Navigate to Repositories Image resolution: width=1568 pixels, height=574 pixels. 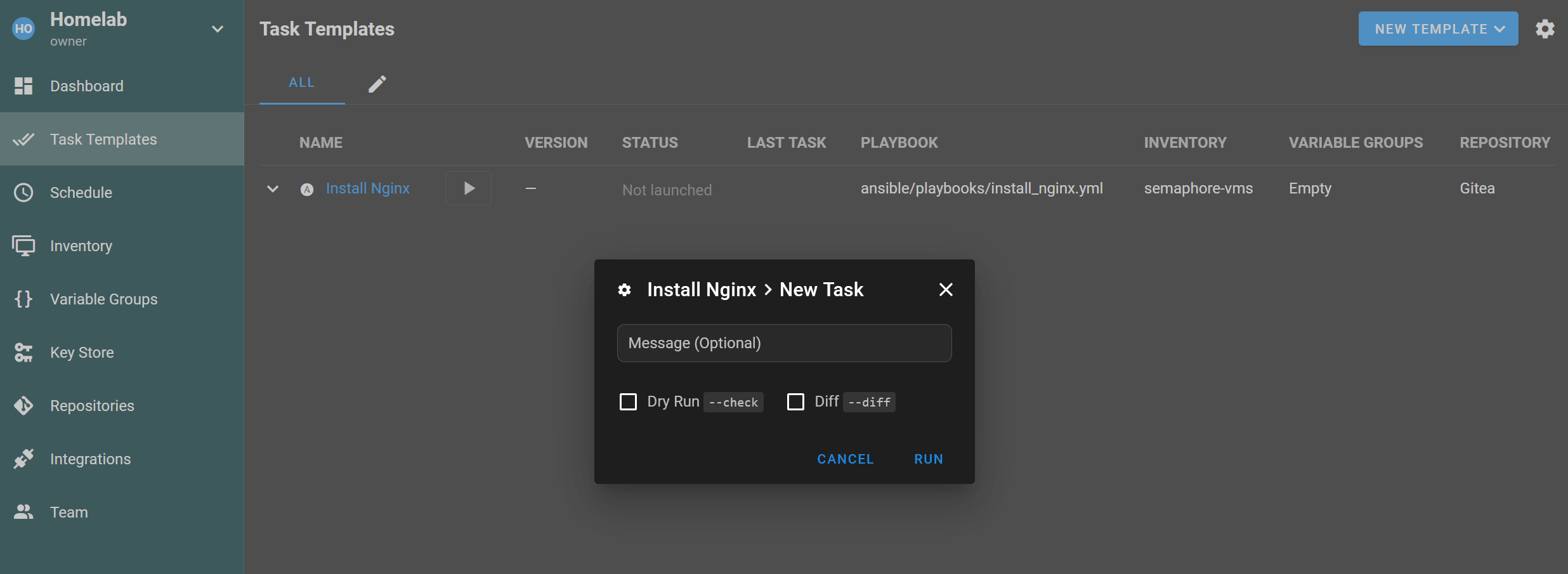coord(92,405)
